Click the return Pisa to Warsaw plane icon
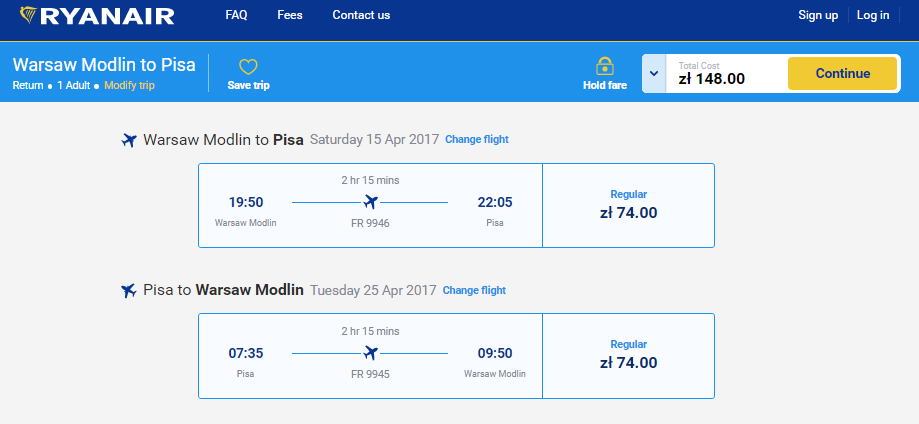This screenshot has height=424, width=919. [x=129, y=291]
